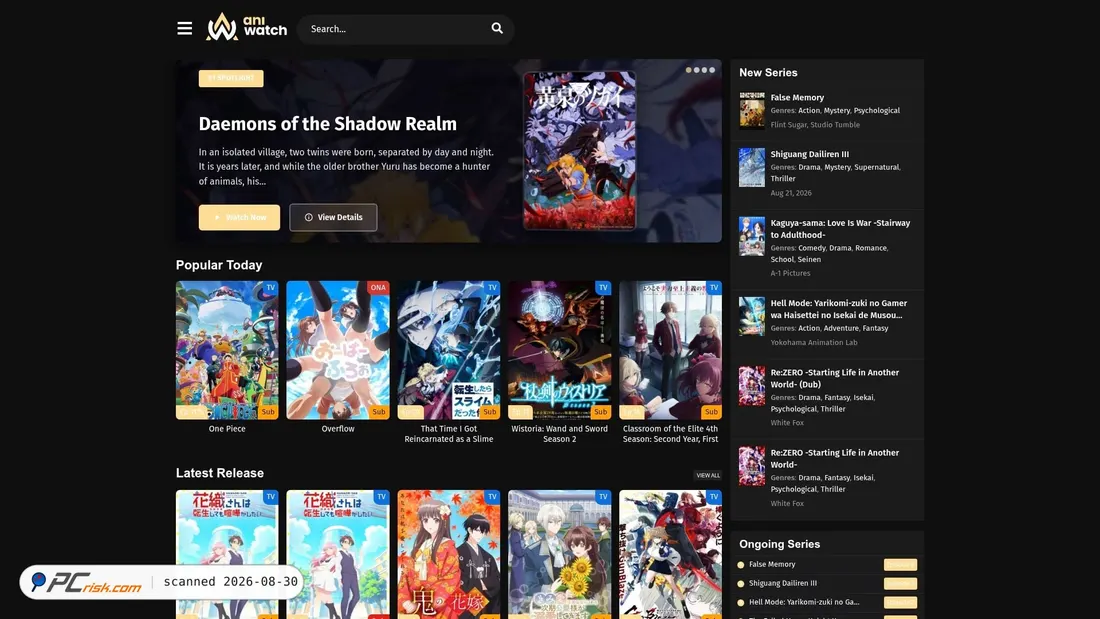Click episode button next to ongoing Shiguang Dailiren III

900,584
